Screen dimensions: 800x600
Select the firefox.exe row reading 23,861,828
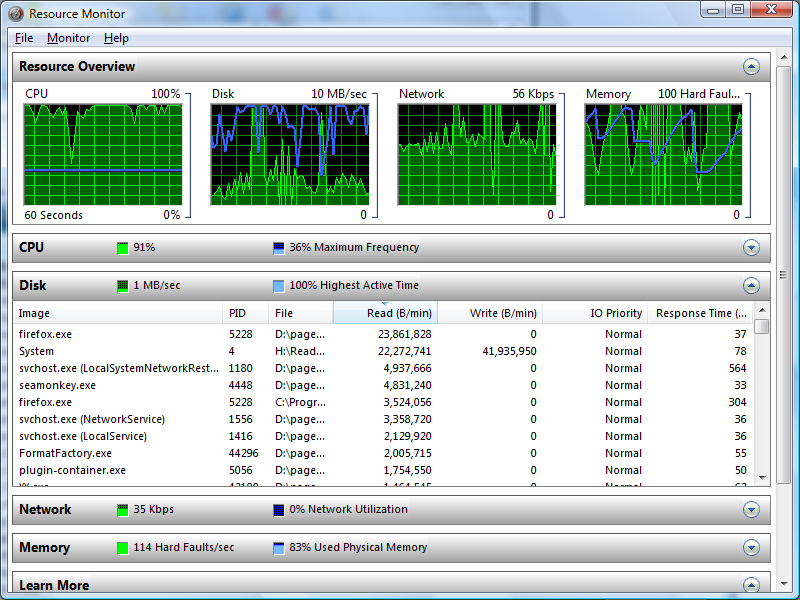click(x=383, y=334)
